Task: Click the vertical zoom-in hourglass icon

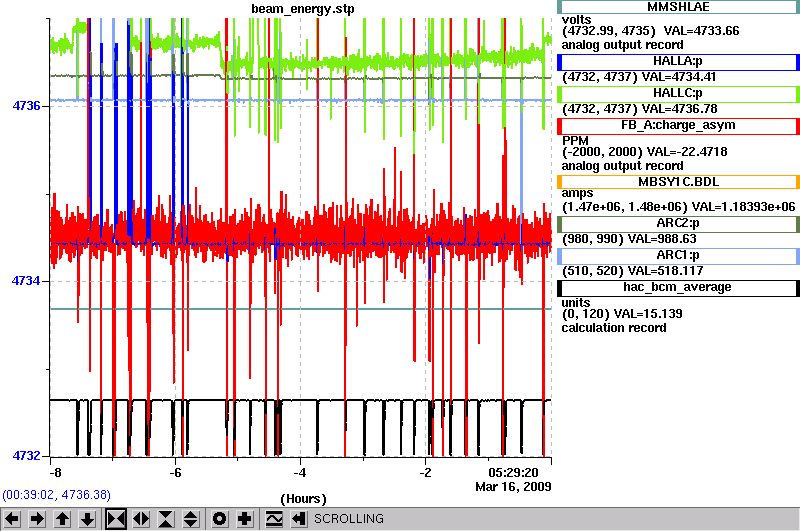Action: point(166,519)
